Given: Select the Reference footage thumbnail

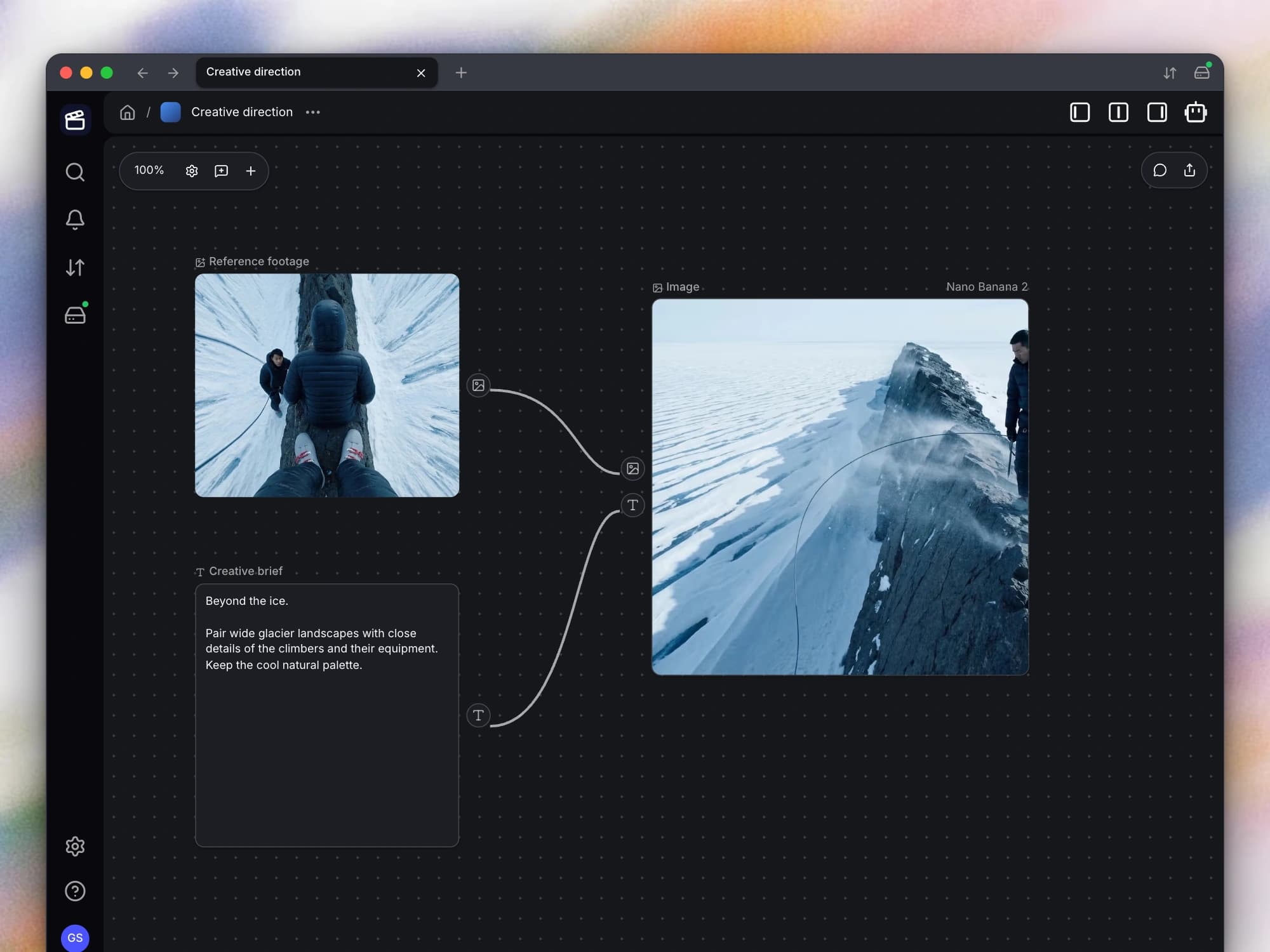Looking at the screenshot, I should [x=327, y=385].
